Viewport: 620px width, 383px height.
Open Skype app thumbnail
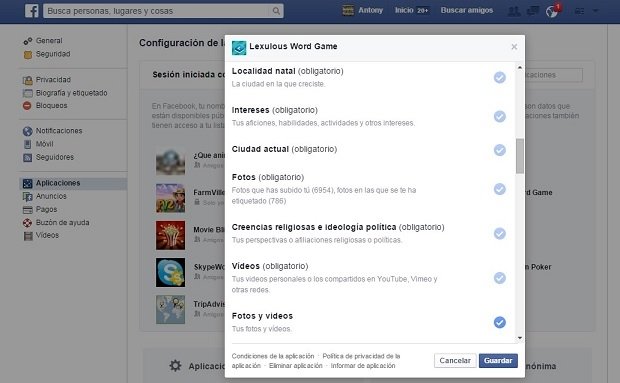coord(170,272)
